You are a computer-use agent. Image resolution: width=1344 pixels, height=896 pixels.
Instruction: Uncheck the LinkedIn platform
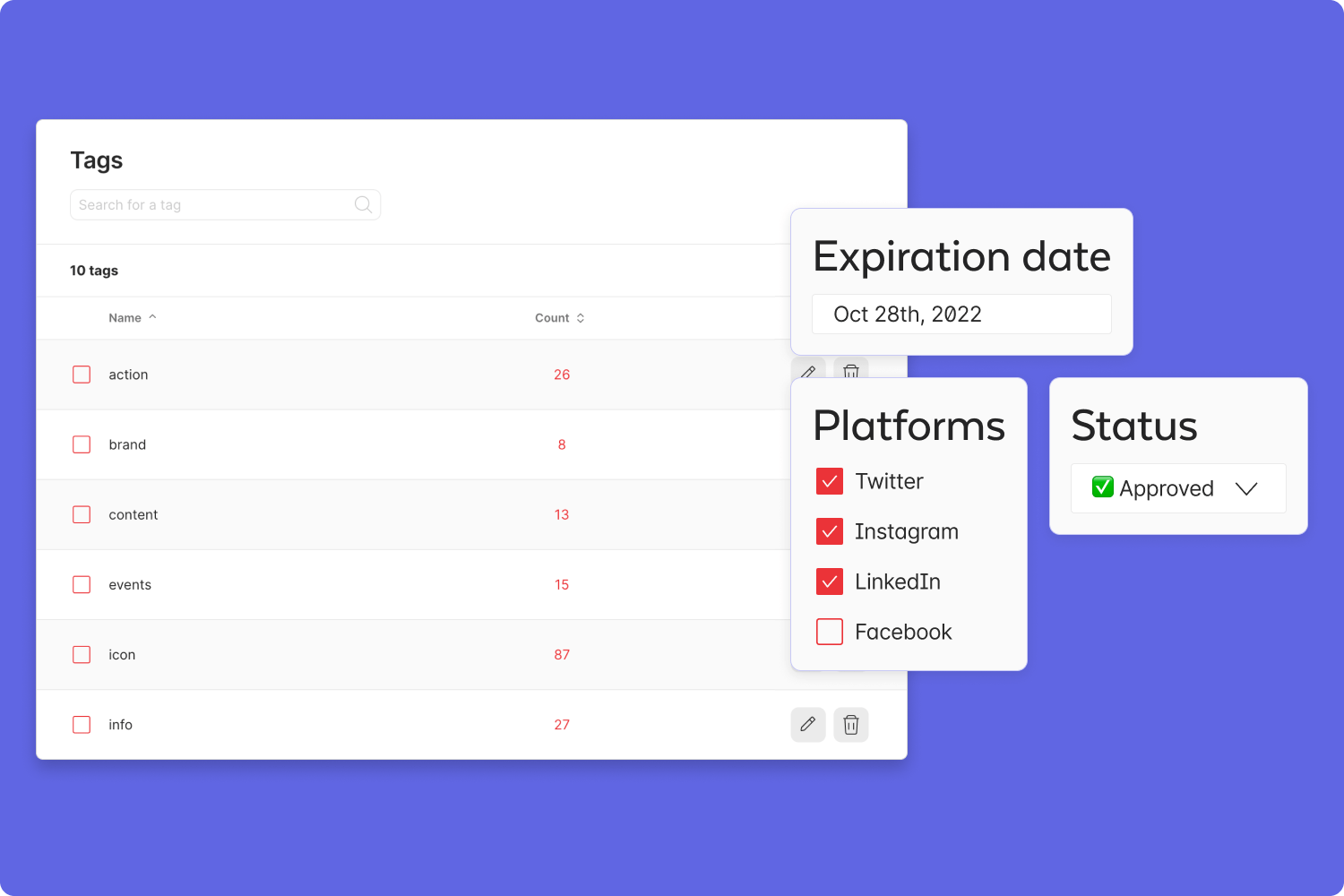[x=830, y=582]
